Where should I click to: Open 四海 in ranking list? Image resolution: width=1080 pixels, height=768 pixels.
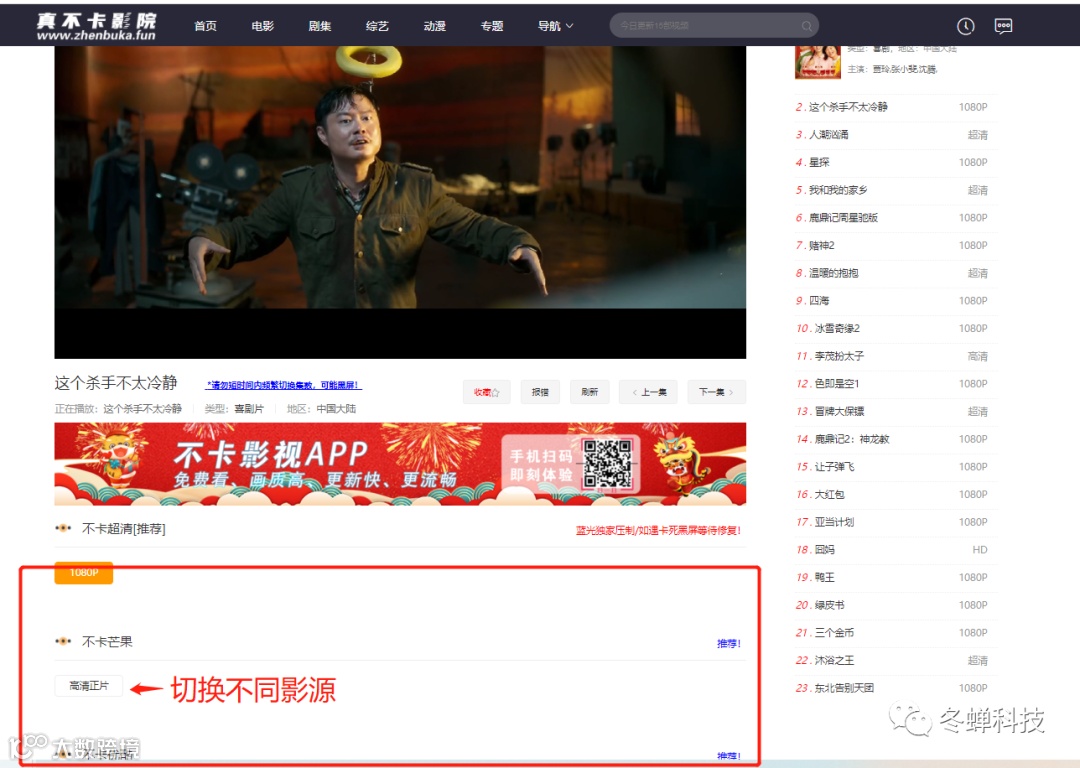[x=819, y=300]
